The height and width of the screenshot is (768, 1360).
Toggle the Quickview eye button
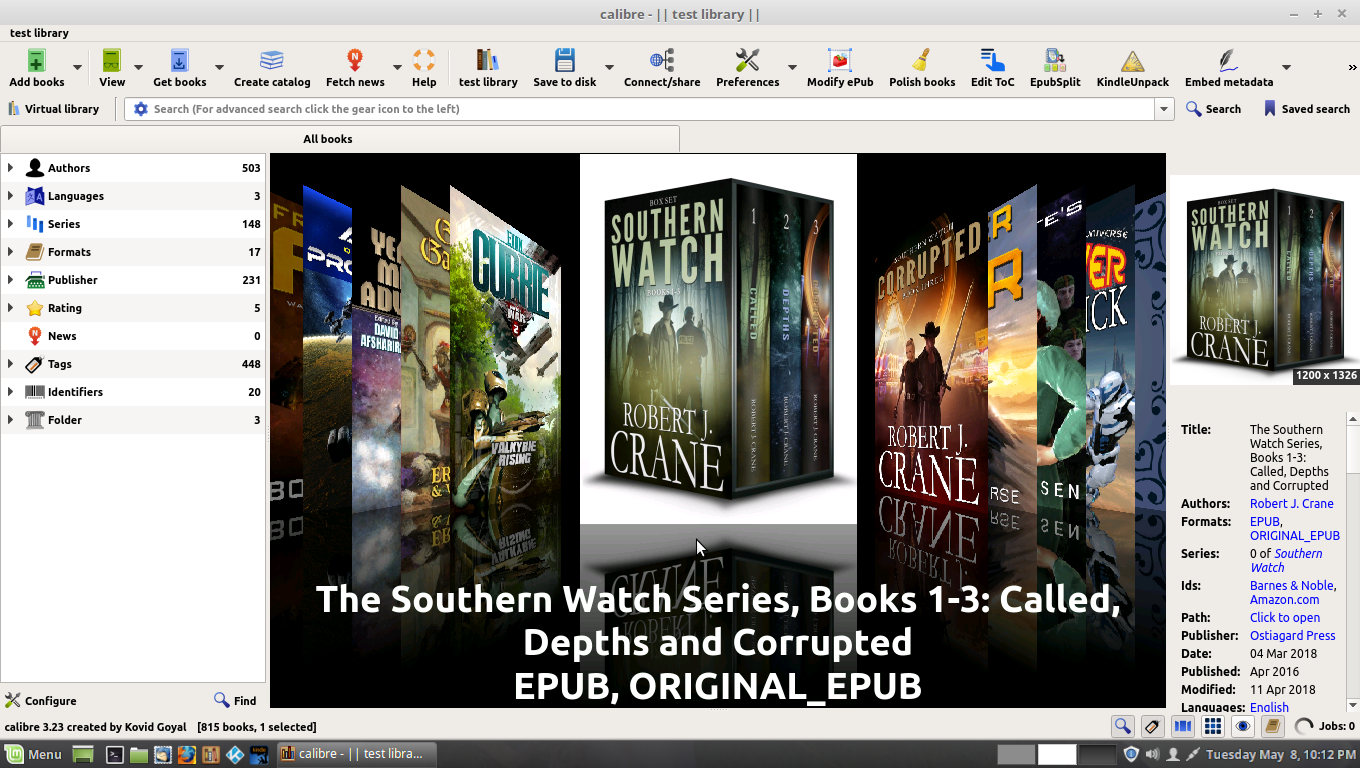1242,727
